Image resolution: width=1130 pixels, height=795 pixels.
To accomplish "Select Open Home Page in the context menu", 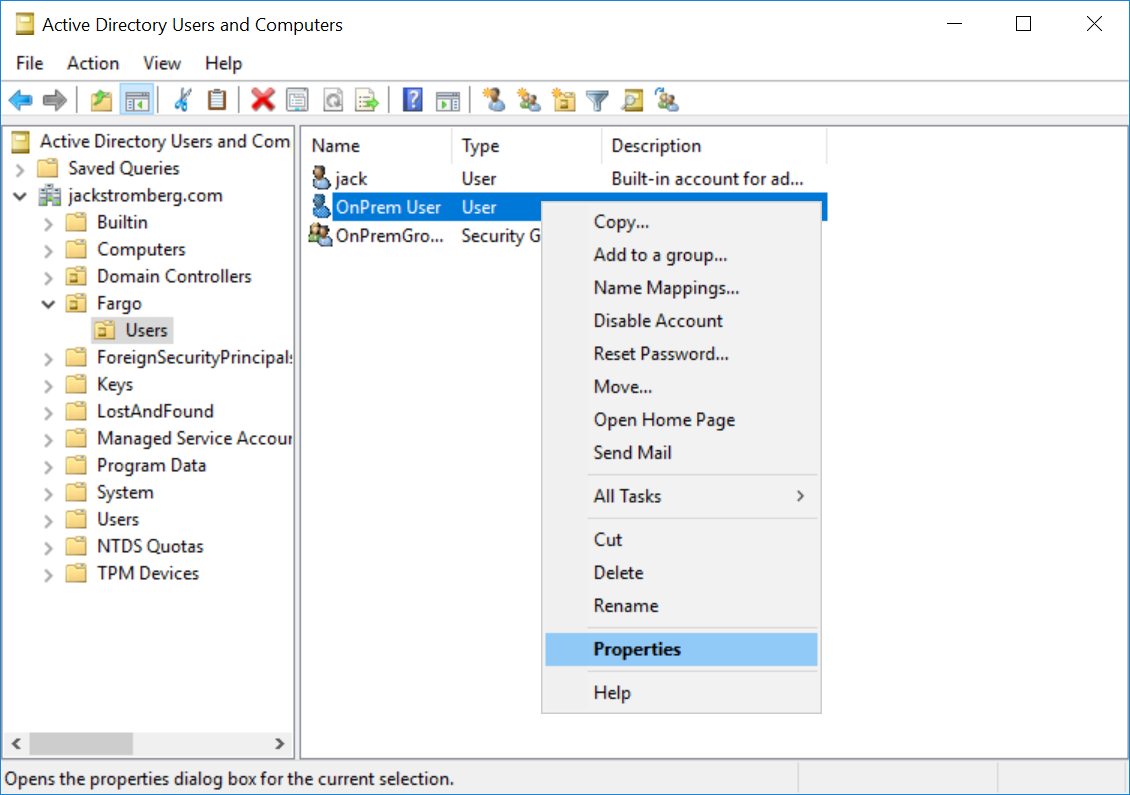I will pyautogui.click(x=681, y=420).
